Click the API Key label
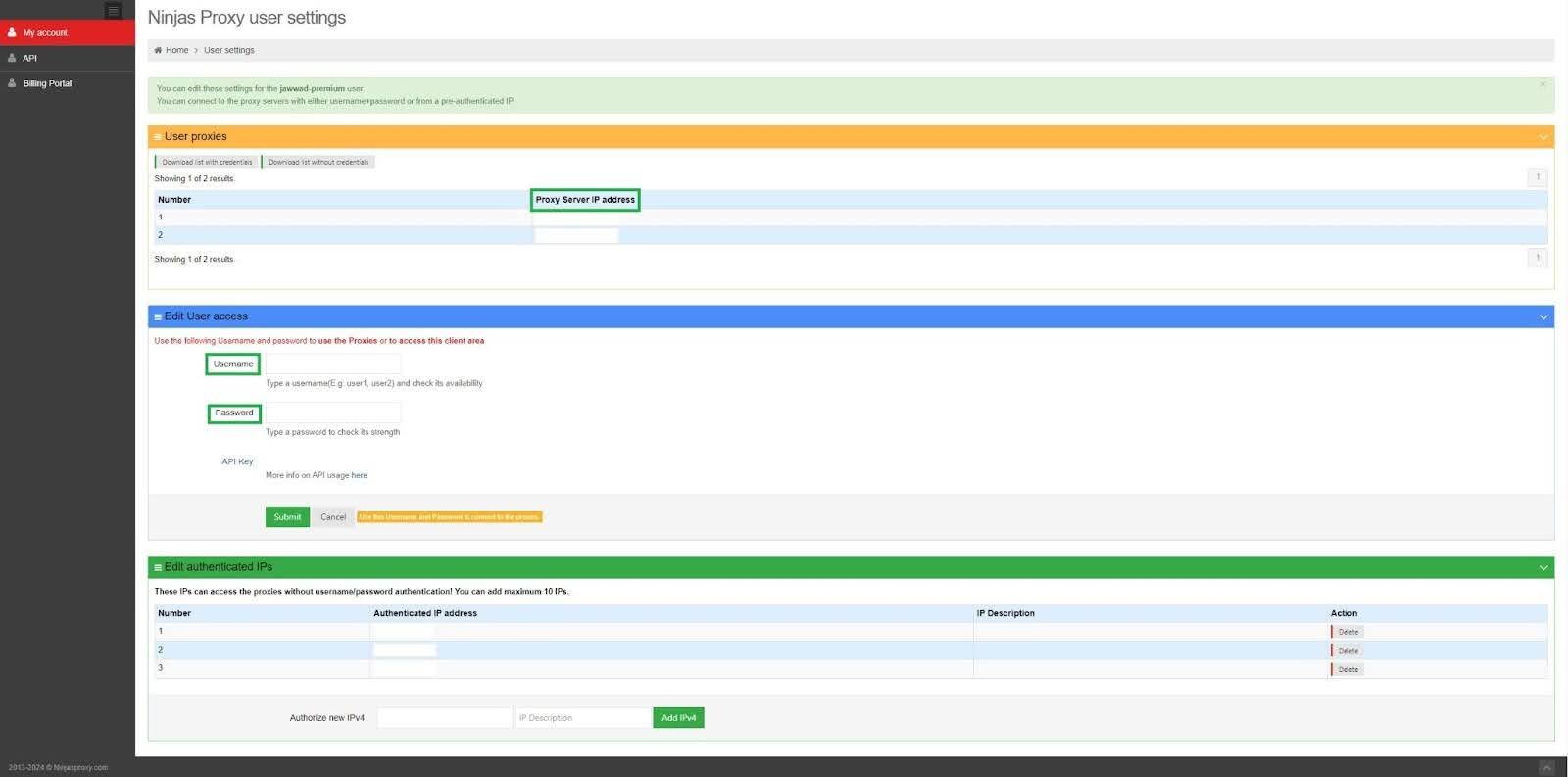This screenshot has width=1568, height=777. click(237, 461)
